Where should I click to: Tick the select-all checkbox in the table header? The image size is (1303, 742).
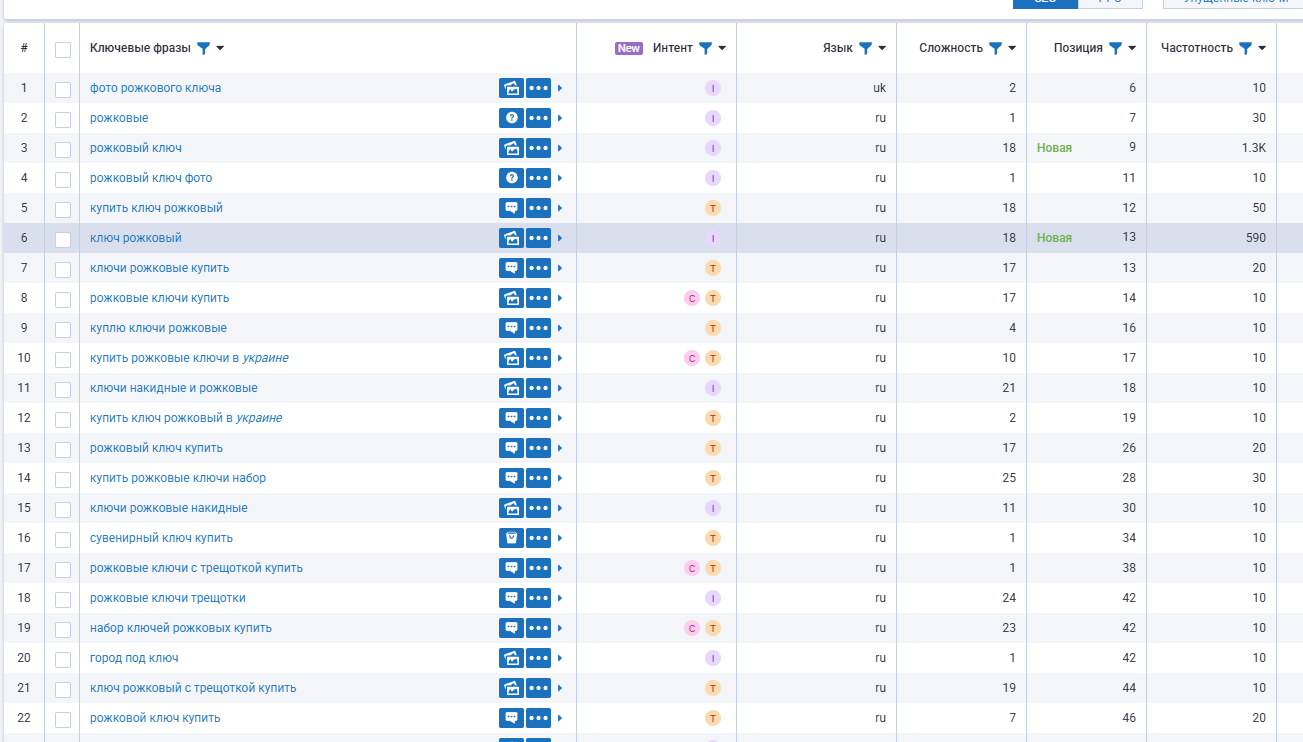[63, 49]
